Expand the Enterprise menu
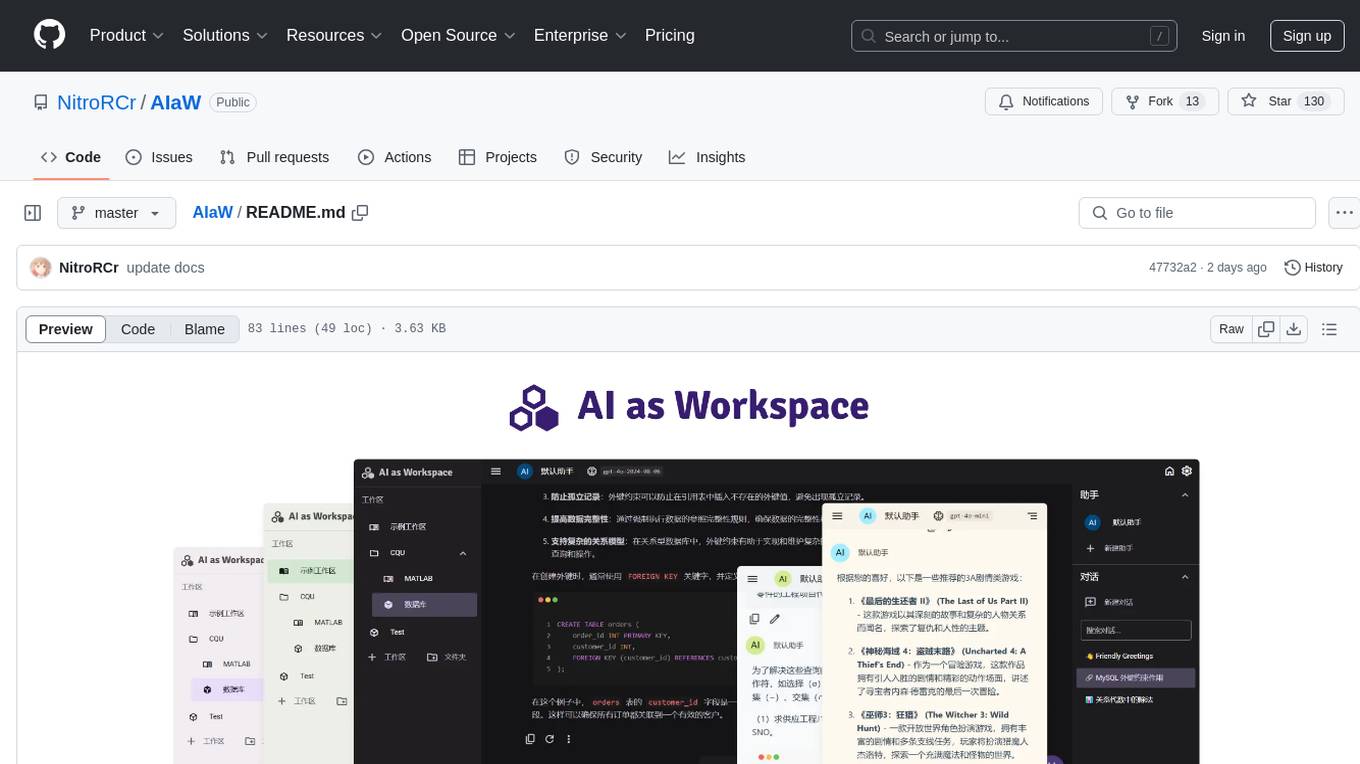The image size is (1360, 764). tap(580, 35)
